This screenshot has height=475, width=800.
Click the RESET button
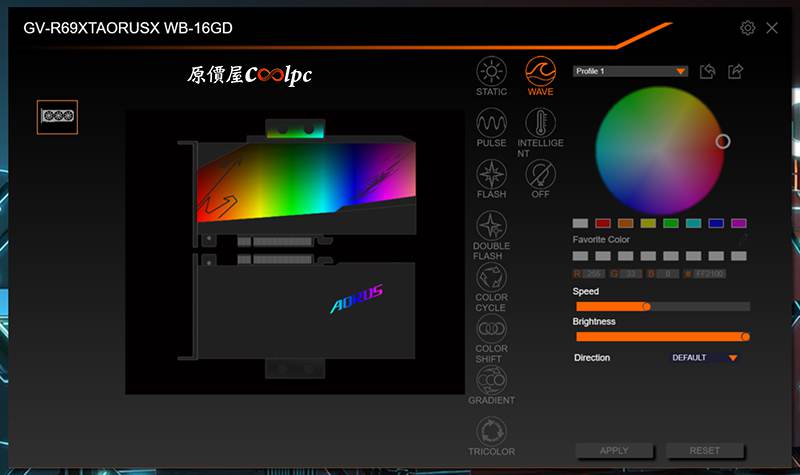pos(705,451)
